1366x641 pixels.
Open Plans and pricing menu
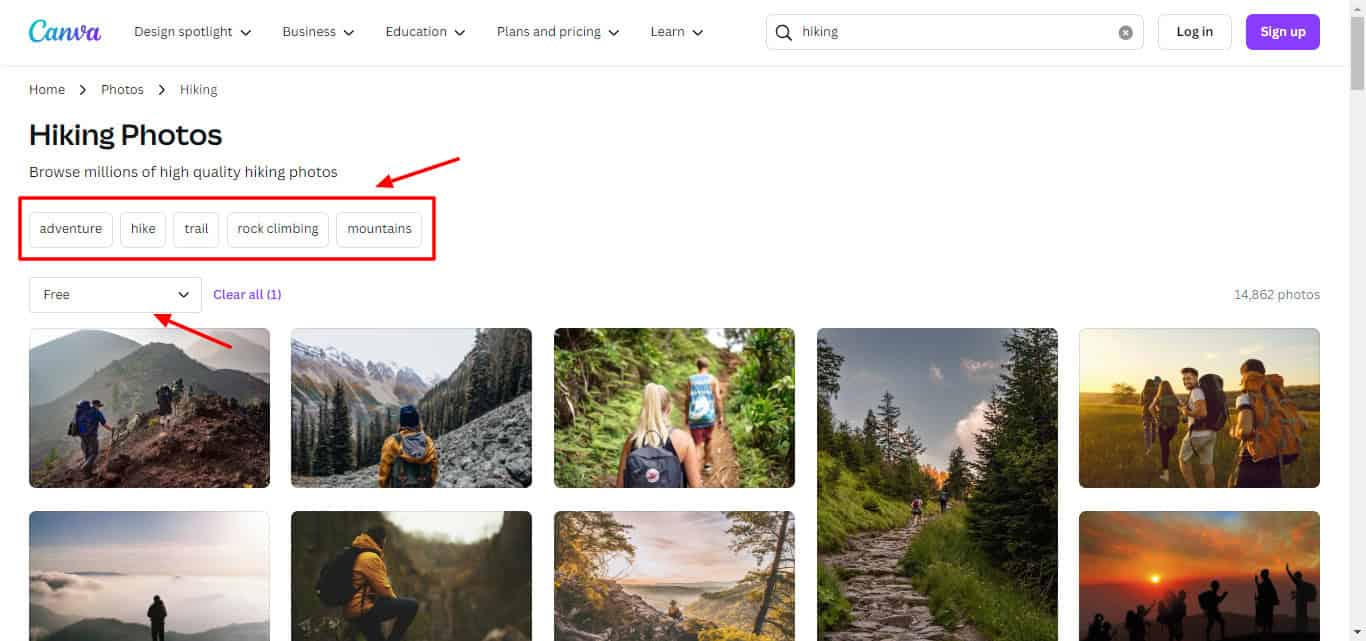tap(558, 32)
